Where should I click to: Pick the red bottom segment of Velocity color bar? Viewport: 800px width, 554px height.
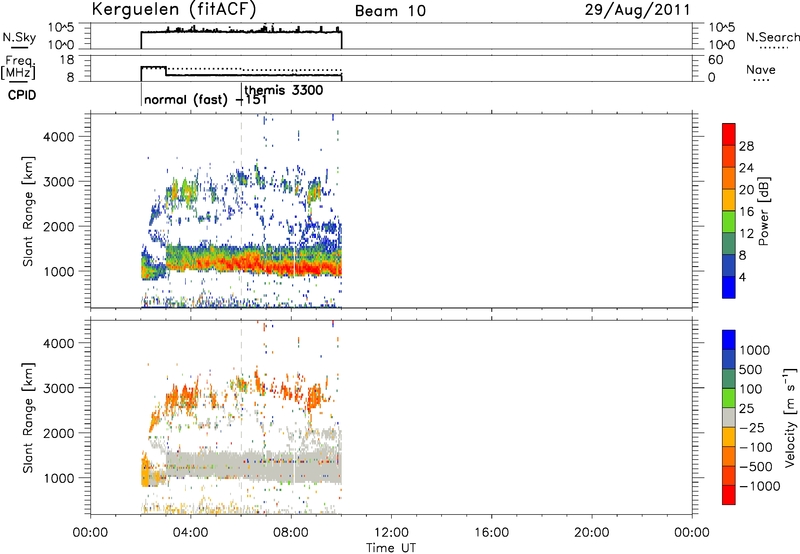pos(729,495)
